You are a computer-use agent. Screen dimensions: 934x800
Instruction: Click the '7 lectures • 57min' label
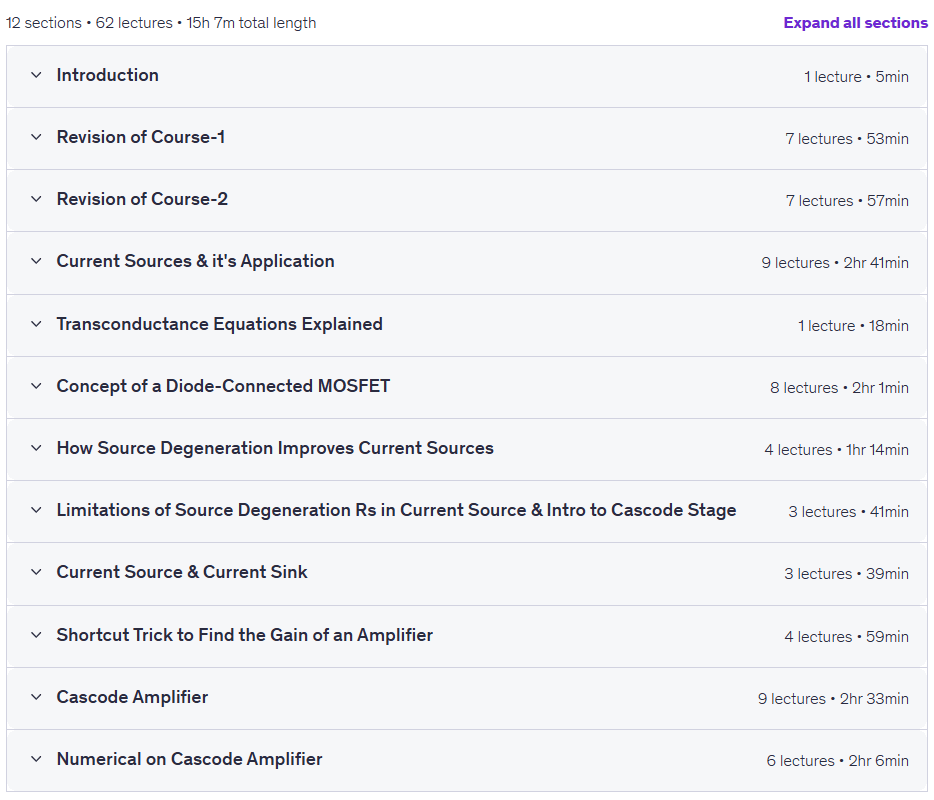pyautogui.click(x=847, y=201)
